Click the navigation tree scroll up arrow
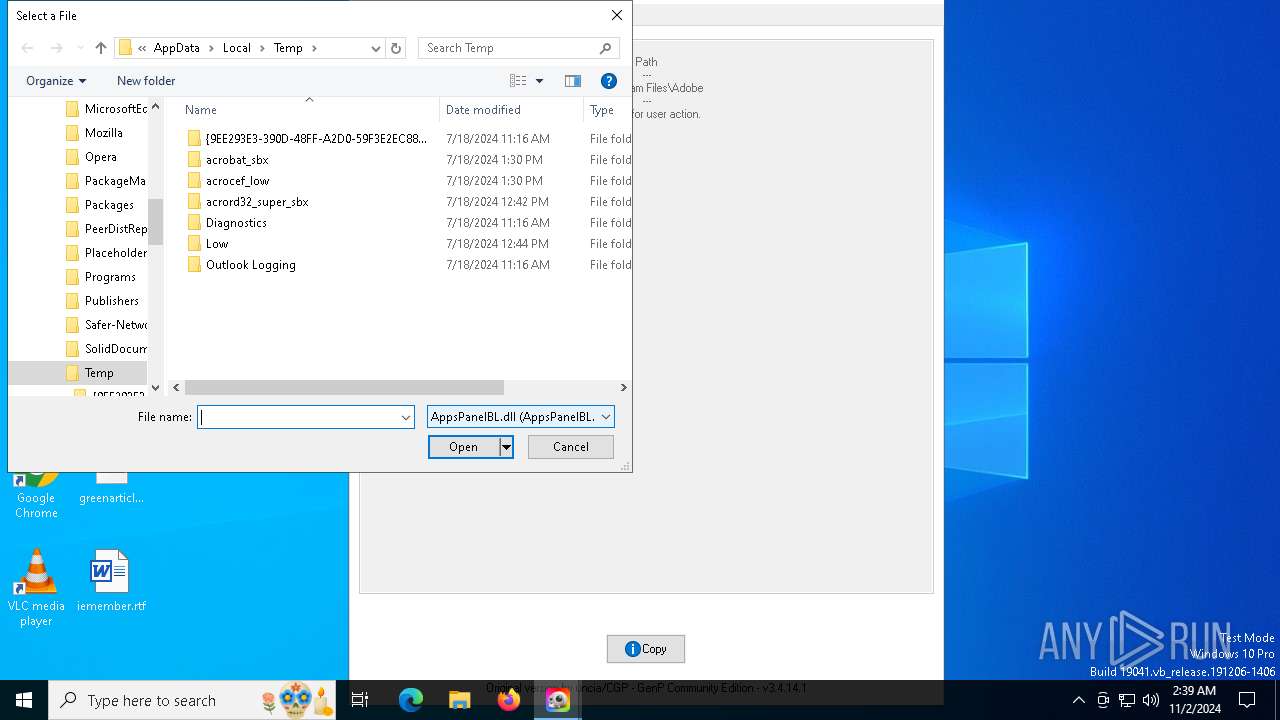Viewport: 1280px width, 720px height. coord(155,106)
